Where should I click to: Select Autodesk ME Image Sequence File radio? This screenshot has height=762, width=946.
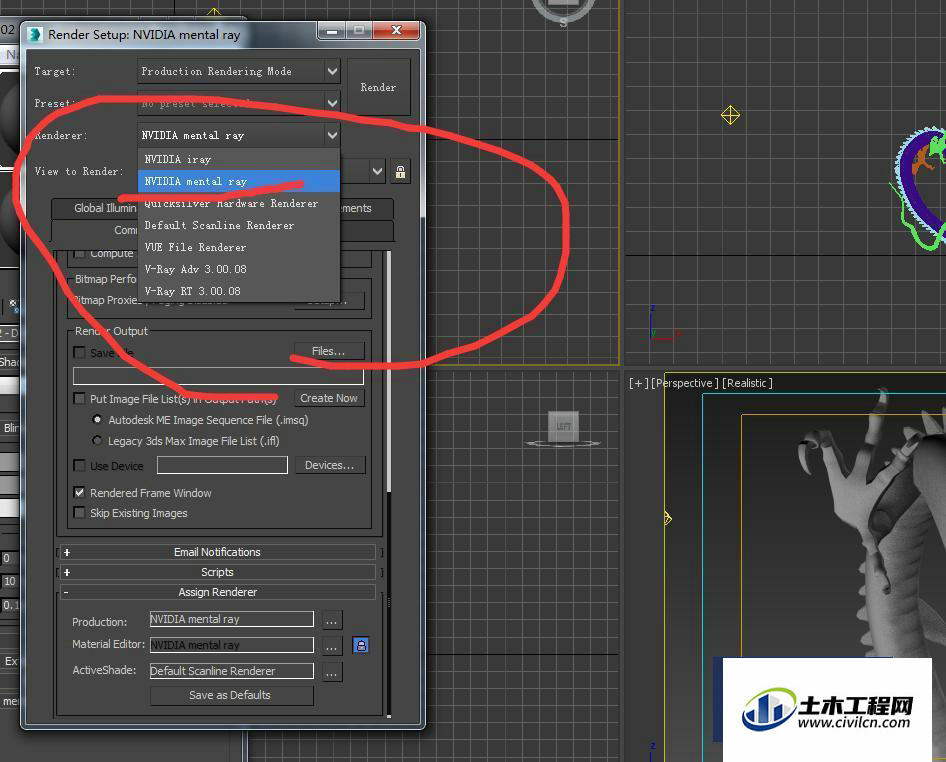pyautogui.click(x=97, y=419)
